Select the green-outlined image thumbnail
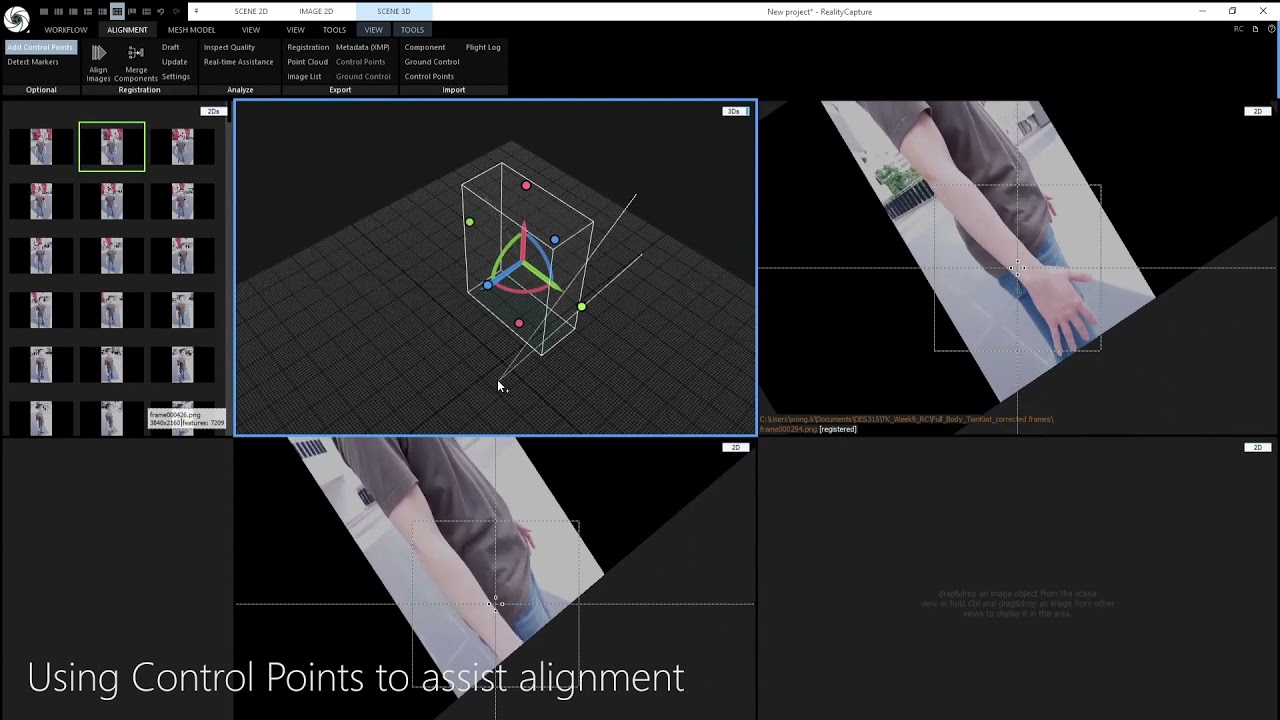Viewport: 1280px width, 720px height. [112, 146]
